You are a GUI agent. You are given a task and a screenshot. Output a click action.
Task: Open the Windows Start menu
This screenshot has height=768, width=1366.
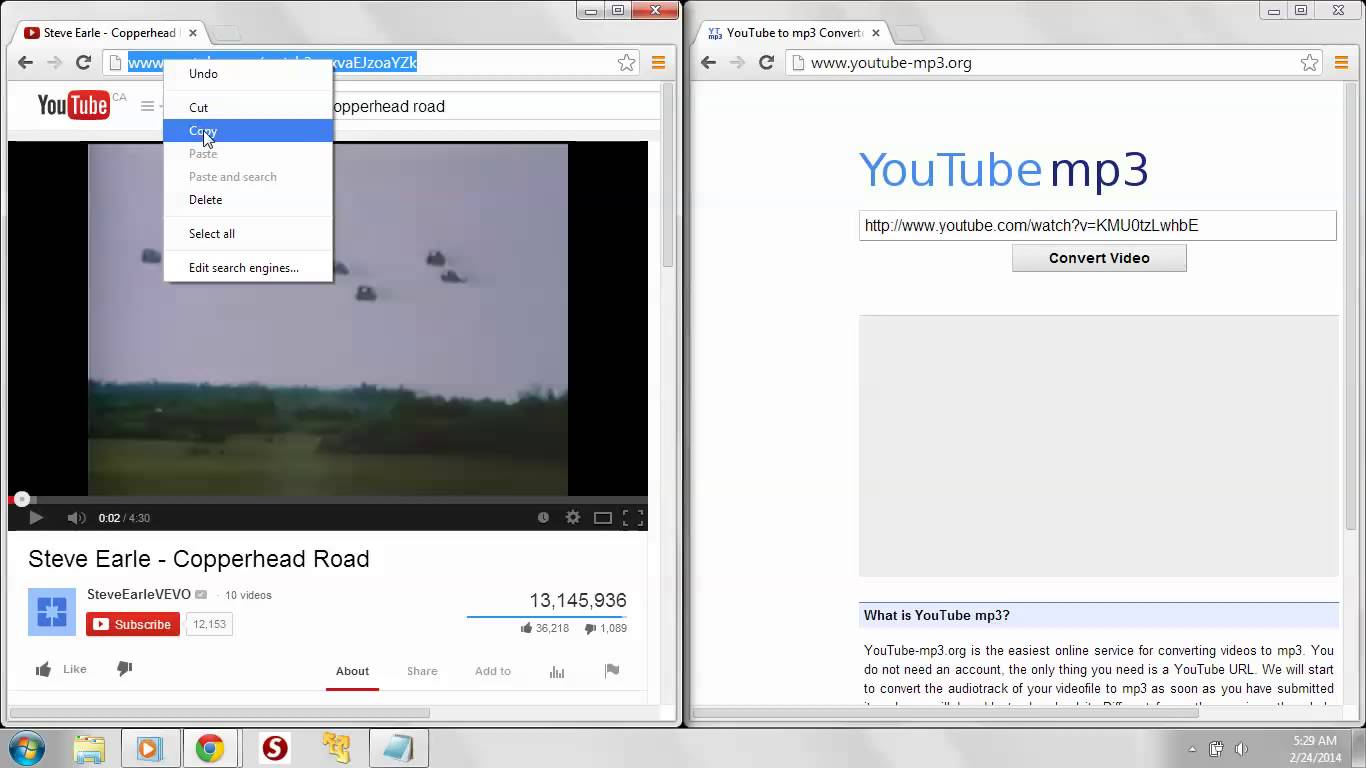[27, 748]
